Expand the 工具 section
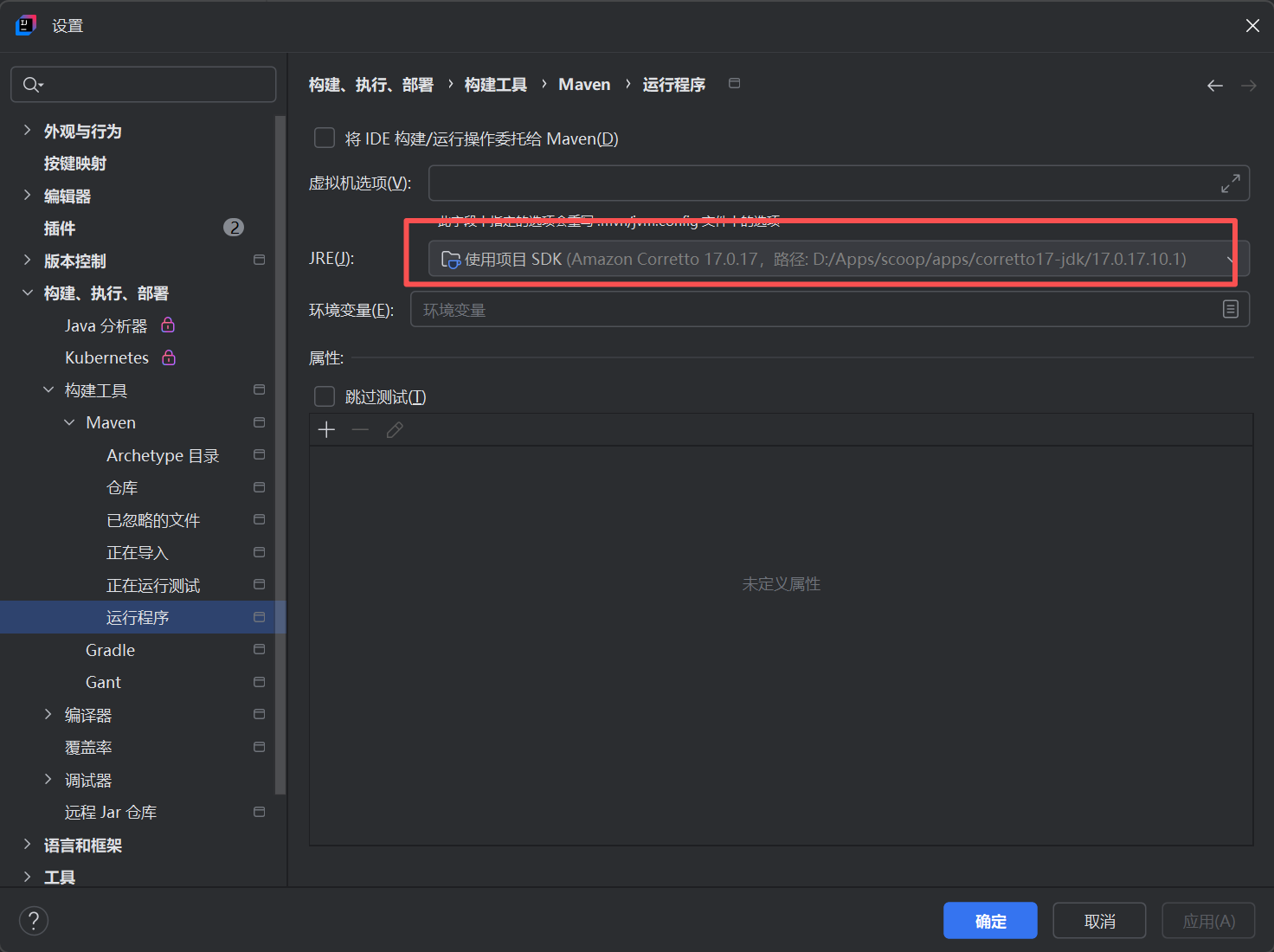 pyautogui.click(x=27, y=877)
